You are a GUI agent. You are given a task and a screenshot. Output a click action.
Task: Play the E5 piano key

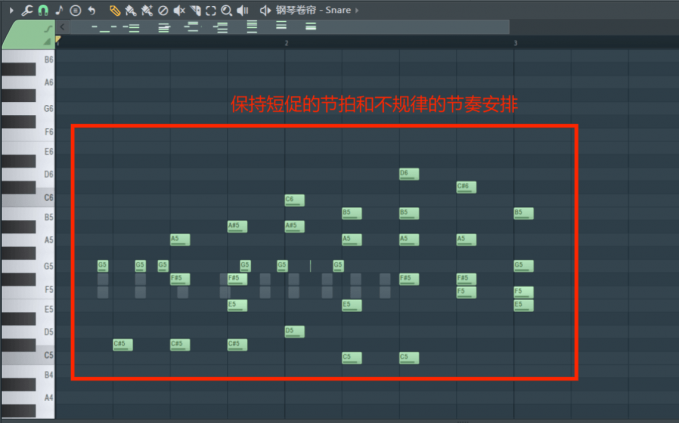click(x=45, y=309)
